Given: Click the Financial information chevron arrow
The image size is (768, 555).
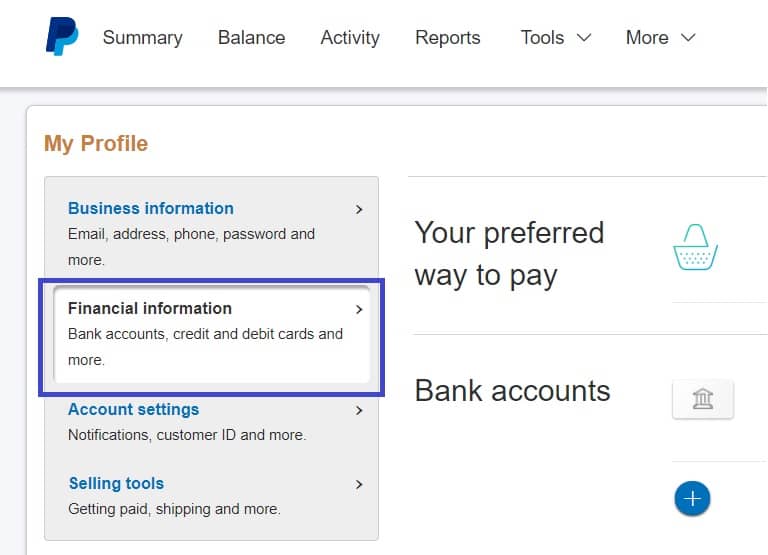Looking at the screenshot, I should click(x=359, y=310).
